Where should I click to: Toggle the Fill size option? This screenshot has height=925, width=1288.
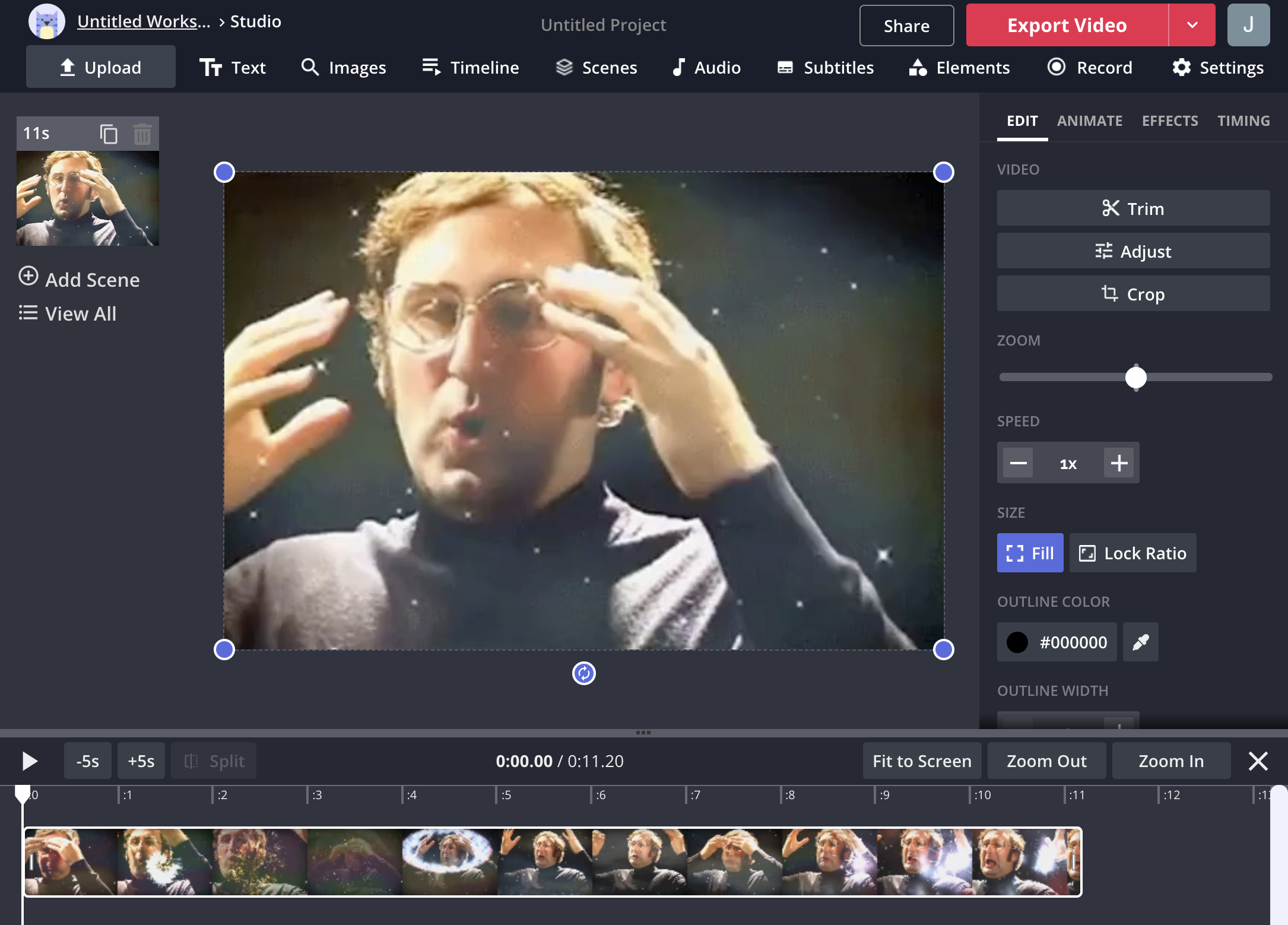(x=1030, y=553)
